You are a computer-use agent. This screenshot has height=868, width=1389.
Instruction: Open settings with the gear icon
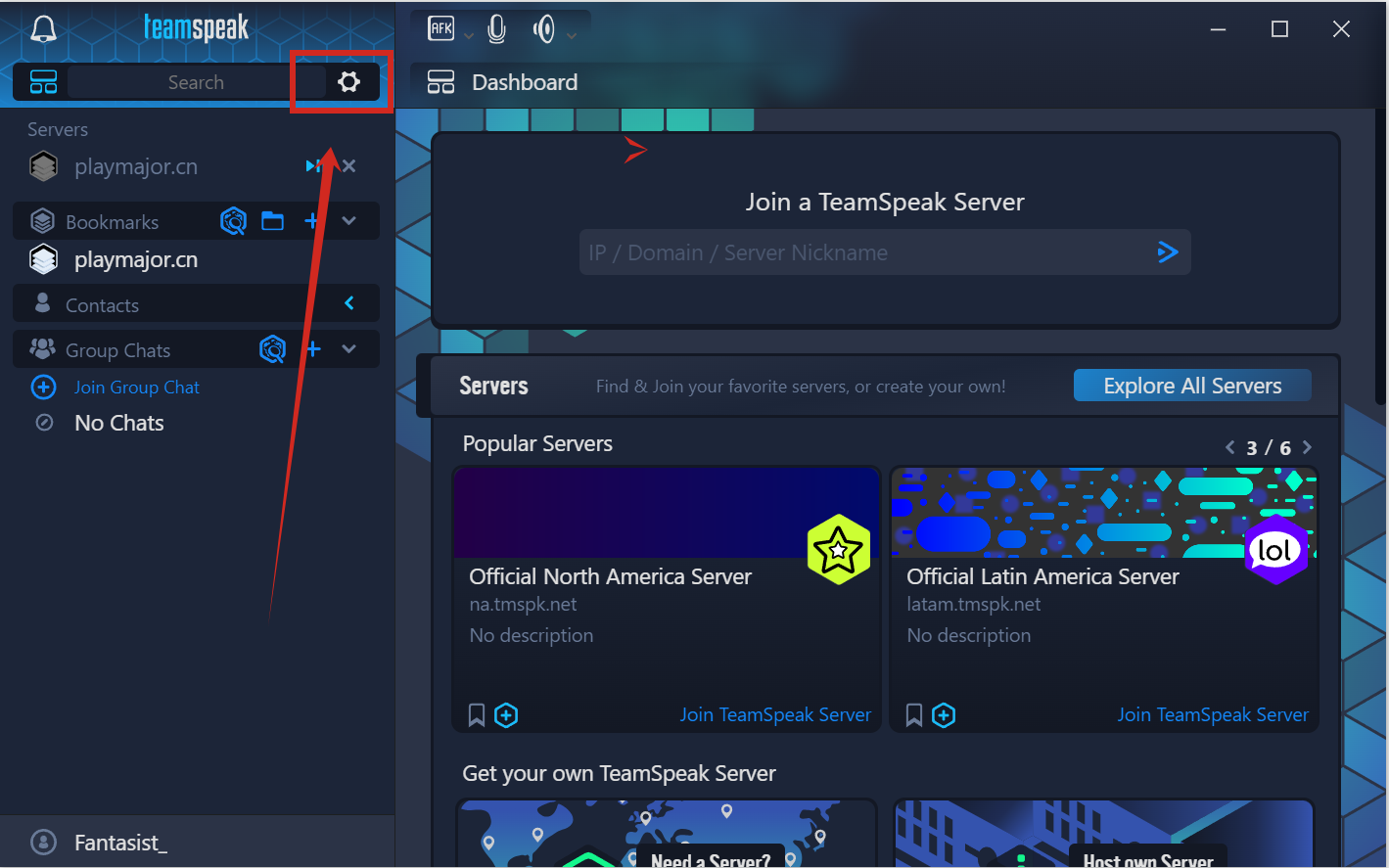click(x=348, y=81)
